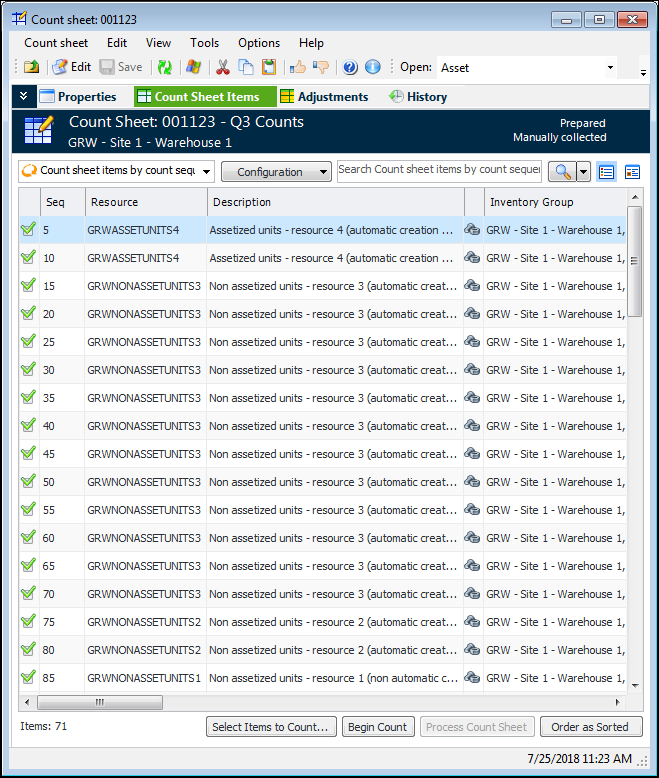Click the magnifying glass search icon
Image resolution: width=659 pixels, height=778 pixels.
[x=562, y=172]
